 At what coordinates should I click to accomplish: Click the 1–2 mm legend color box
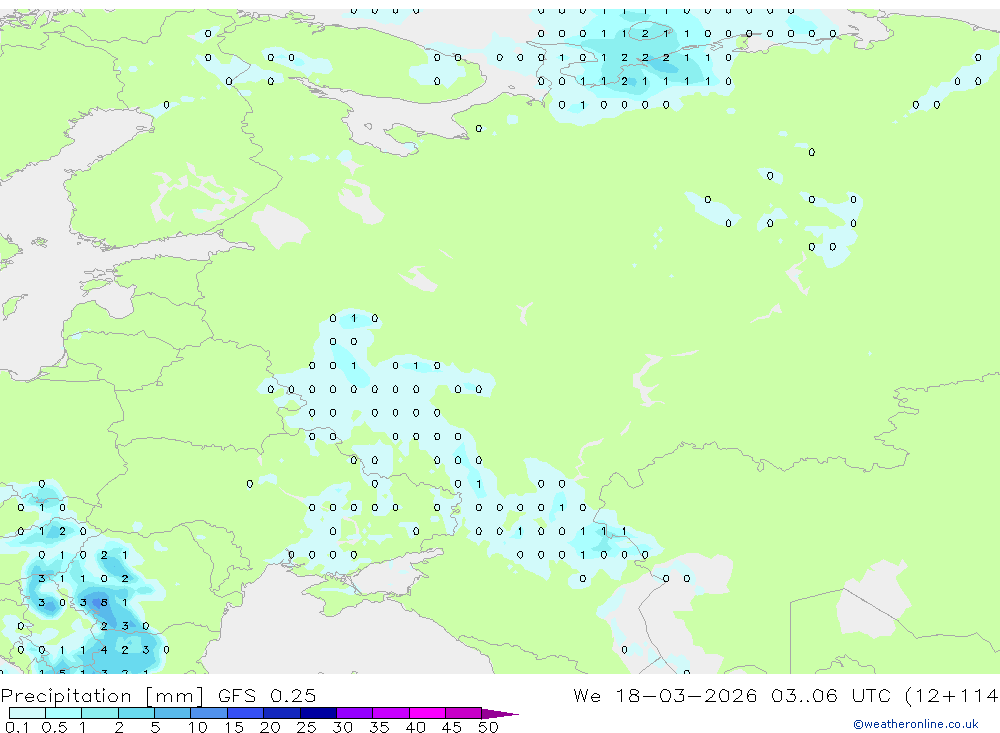pyautogui.click(x=100, y=713)
